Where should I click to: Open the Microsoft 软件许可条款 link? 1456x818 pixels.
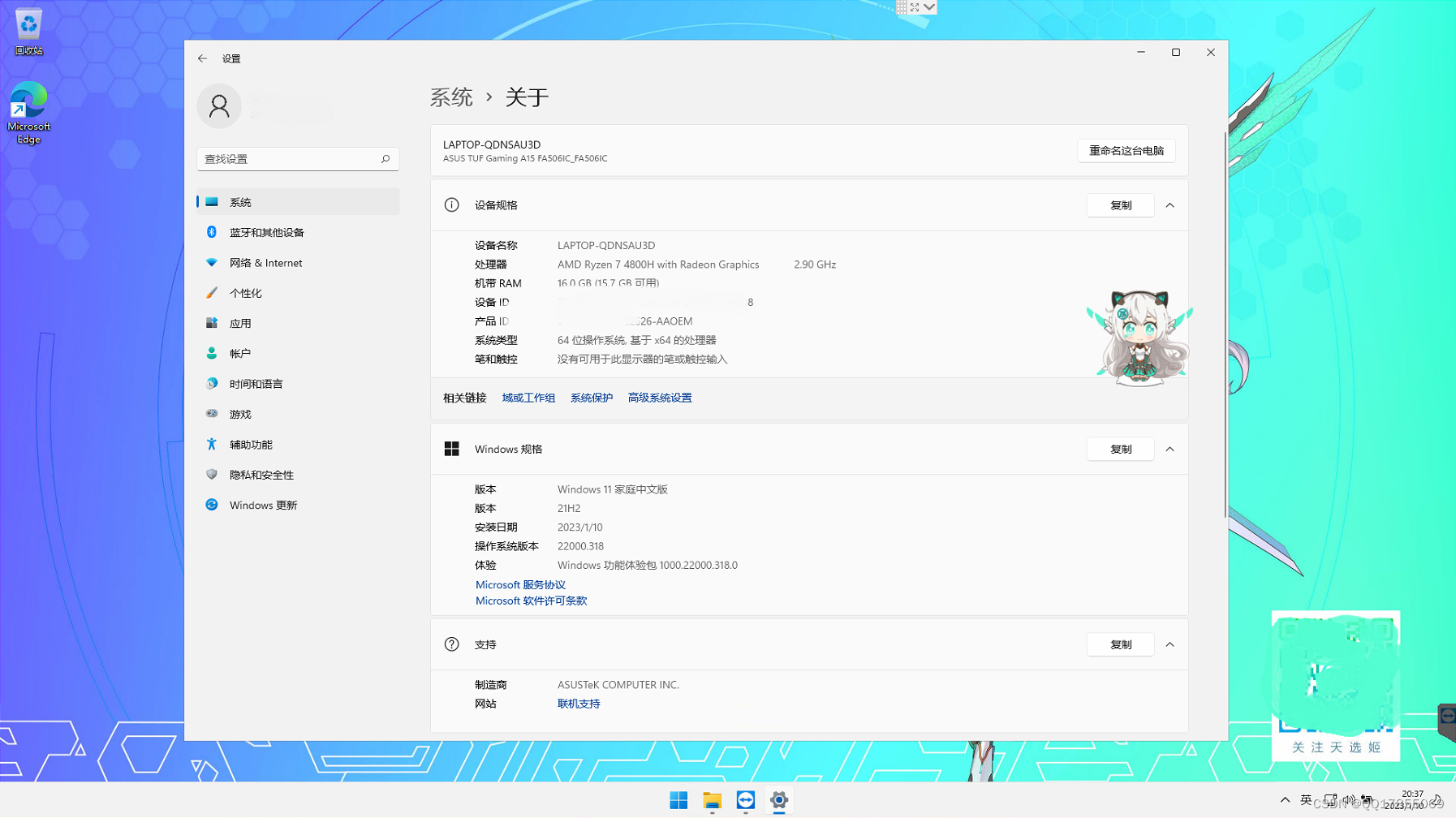tap(531, 601)
